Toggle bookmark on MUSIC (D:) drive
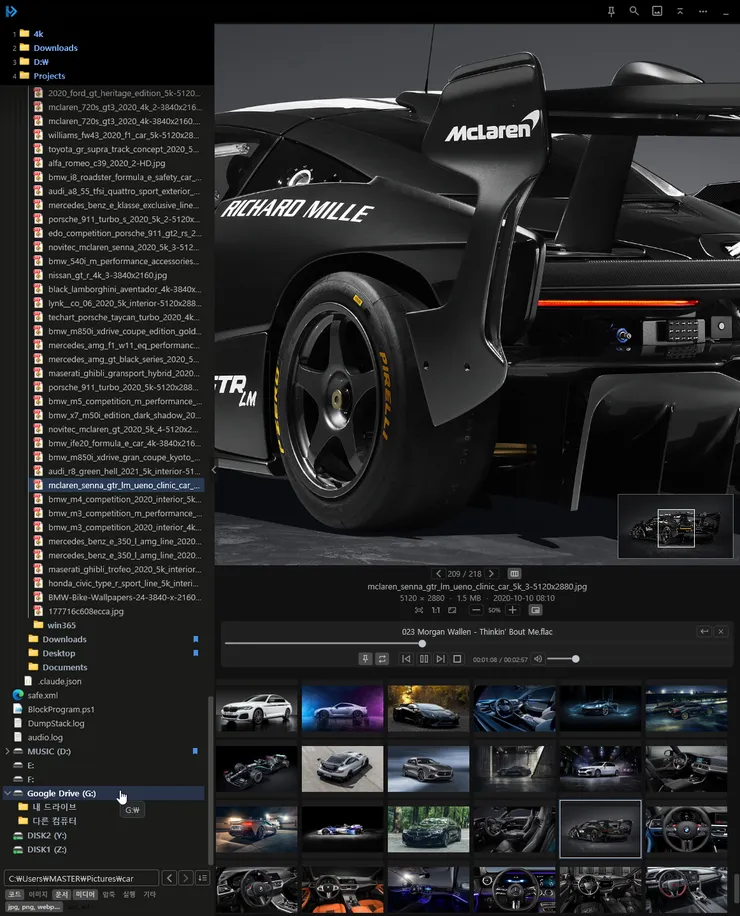Viewport: 740px width, 916px height. click(195, 751)
